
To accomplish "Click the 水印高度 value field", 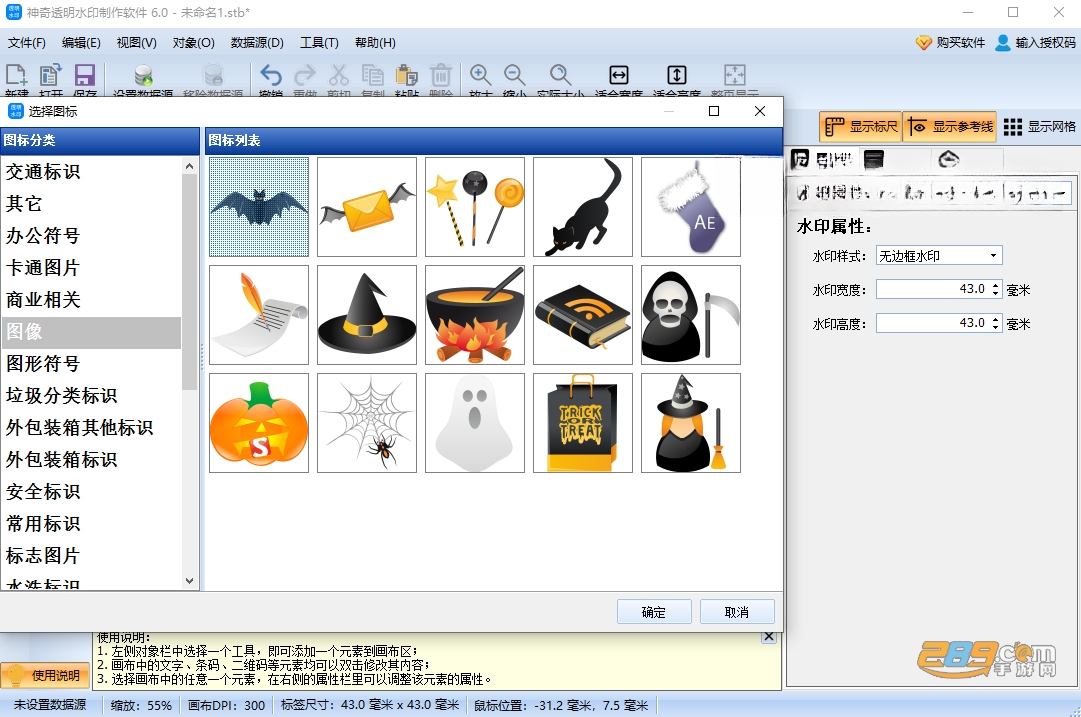I will click(x=933, y=323).
